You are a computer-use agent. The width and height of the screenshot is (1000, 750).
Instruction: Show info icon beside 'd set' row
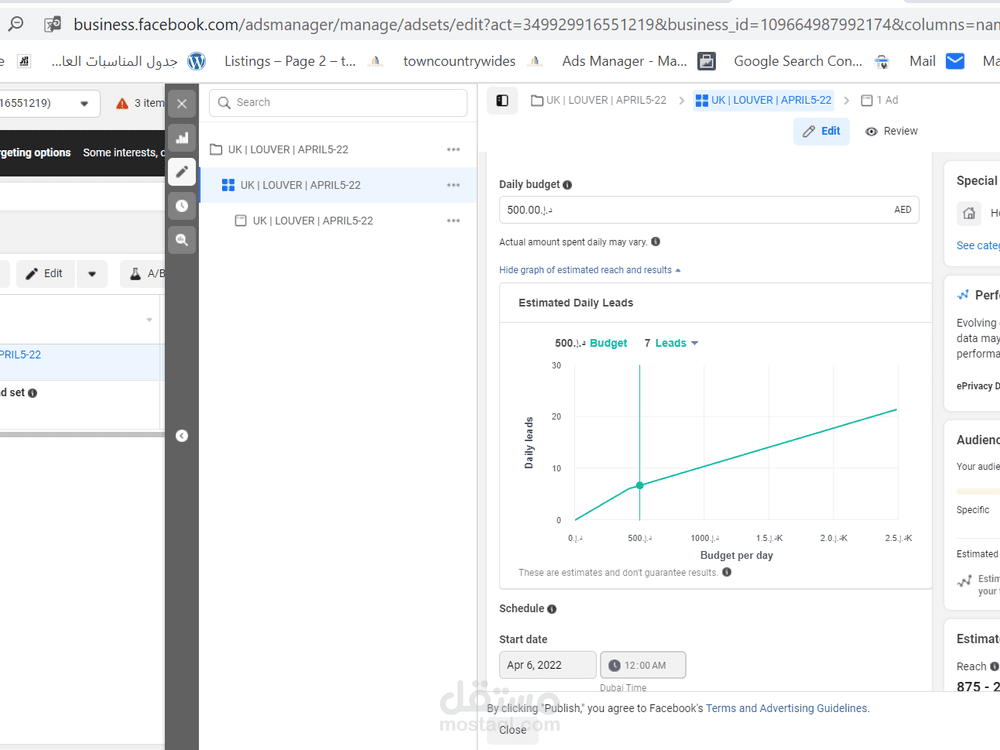click(x=33, y=393)
